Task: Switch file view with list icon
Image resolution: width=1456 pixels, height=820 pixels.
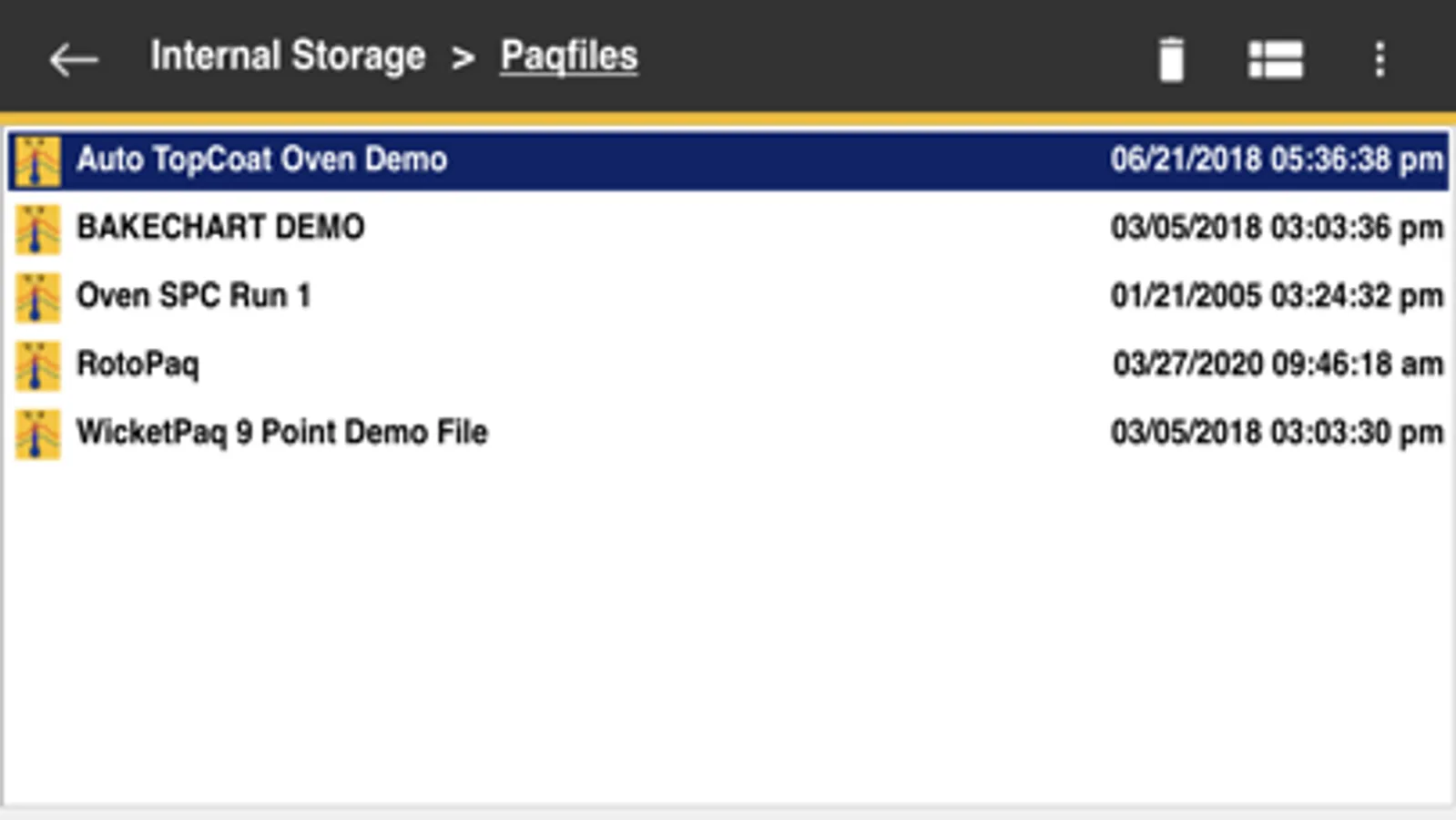Action: click(1275, 60)
